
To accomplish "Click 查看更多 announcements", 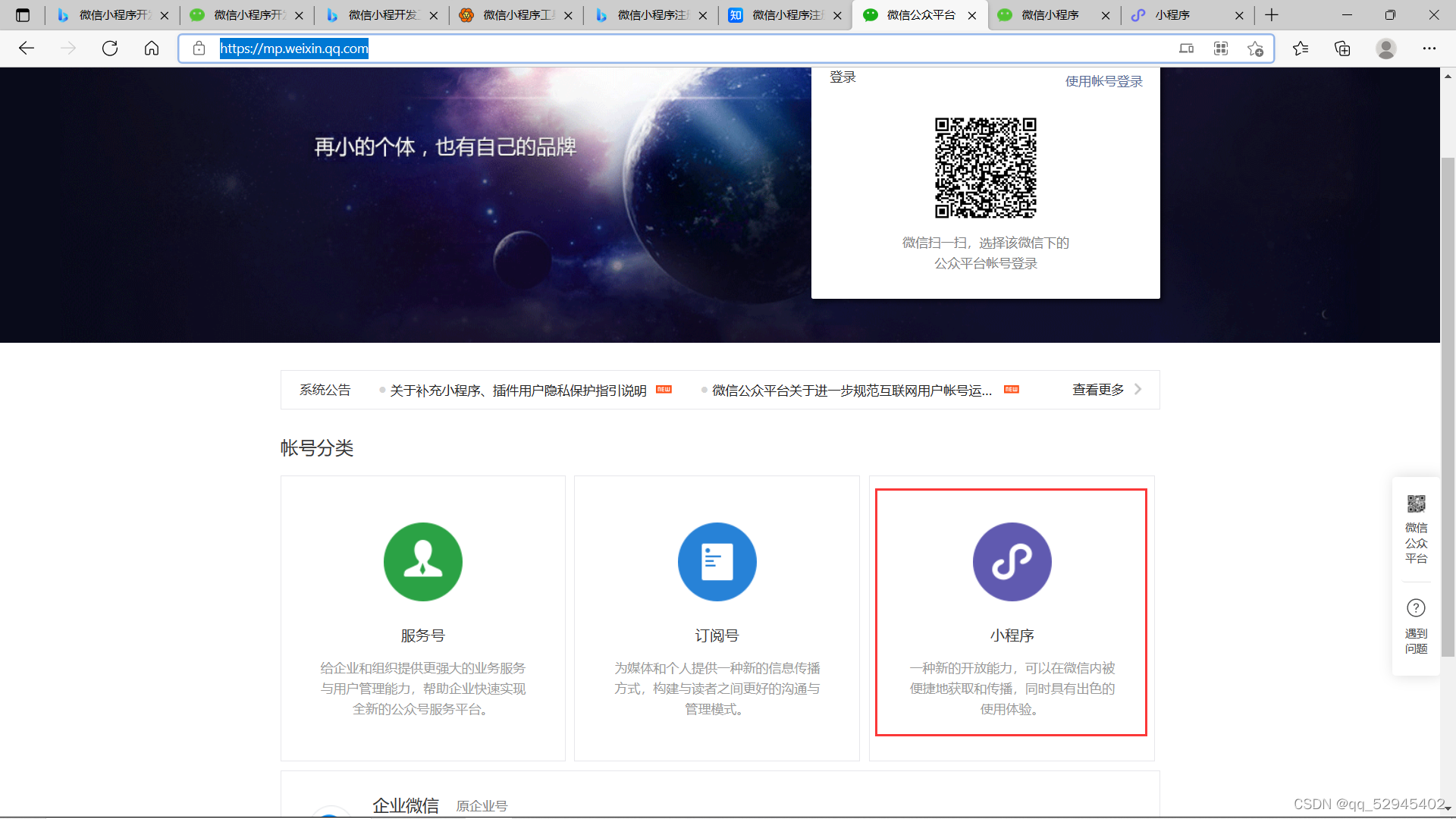I will pos(1098,390).
